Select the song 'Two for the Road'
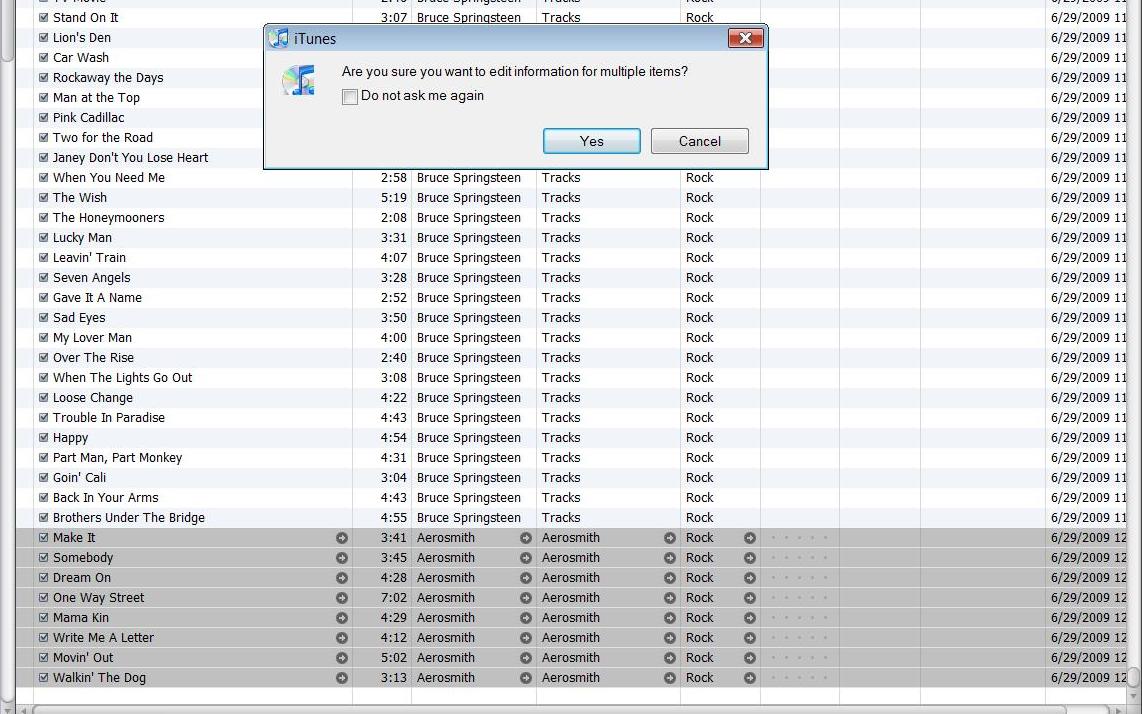This screenshot has height=714, width=1142. pos(103,138)
